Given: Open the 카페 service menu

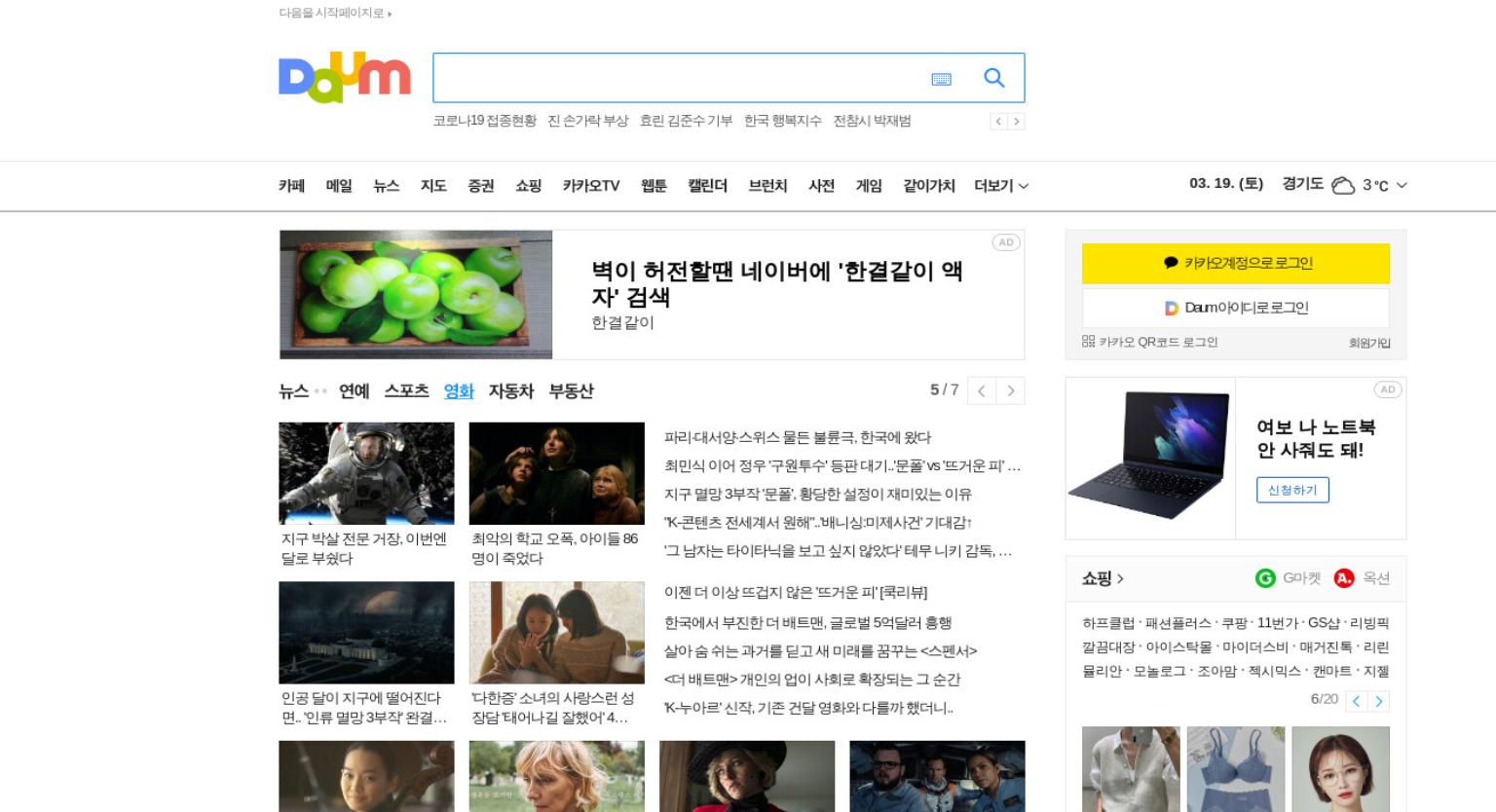Looking at the screenshot, I should point(292,186).
